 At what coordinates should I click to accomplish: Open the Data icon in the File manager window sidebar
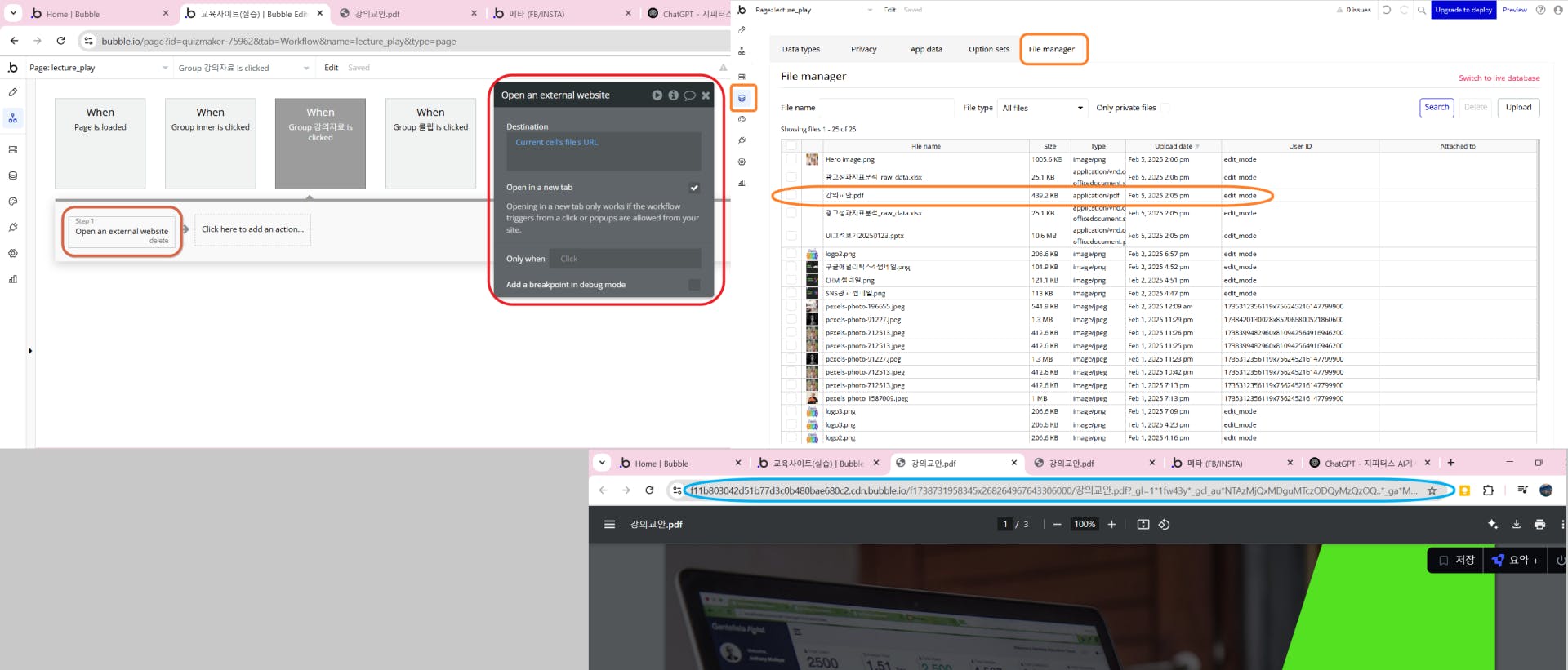coord(742,98)
